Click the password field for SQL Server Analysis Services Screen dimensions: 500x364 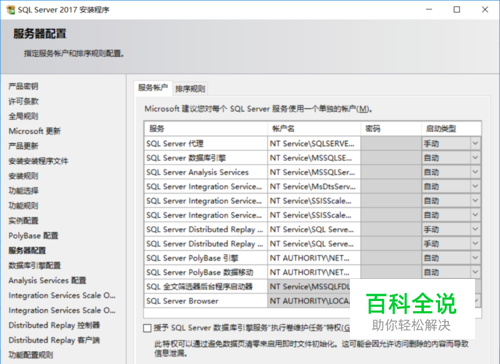391,172
